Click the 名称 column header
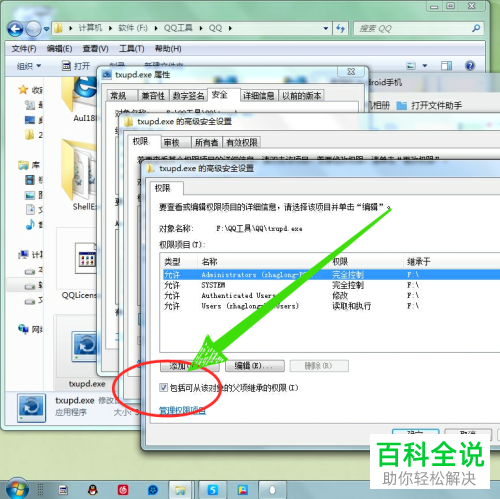 (x=263, y=261)
